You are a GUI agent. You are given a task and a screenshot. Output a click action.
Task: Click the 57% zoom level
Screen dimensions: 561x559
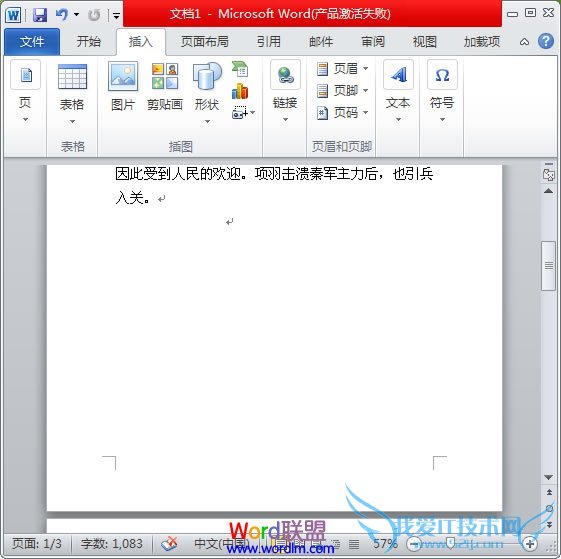click(x=385, y=544)
